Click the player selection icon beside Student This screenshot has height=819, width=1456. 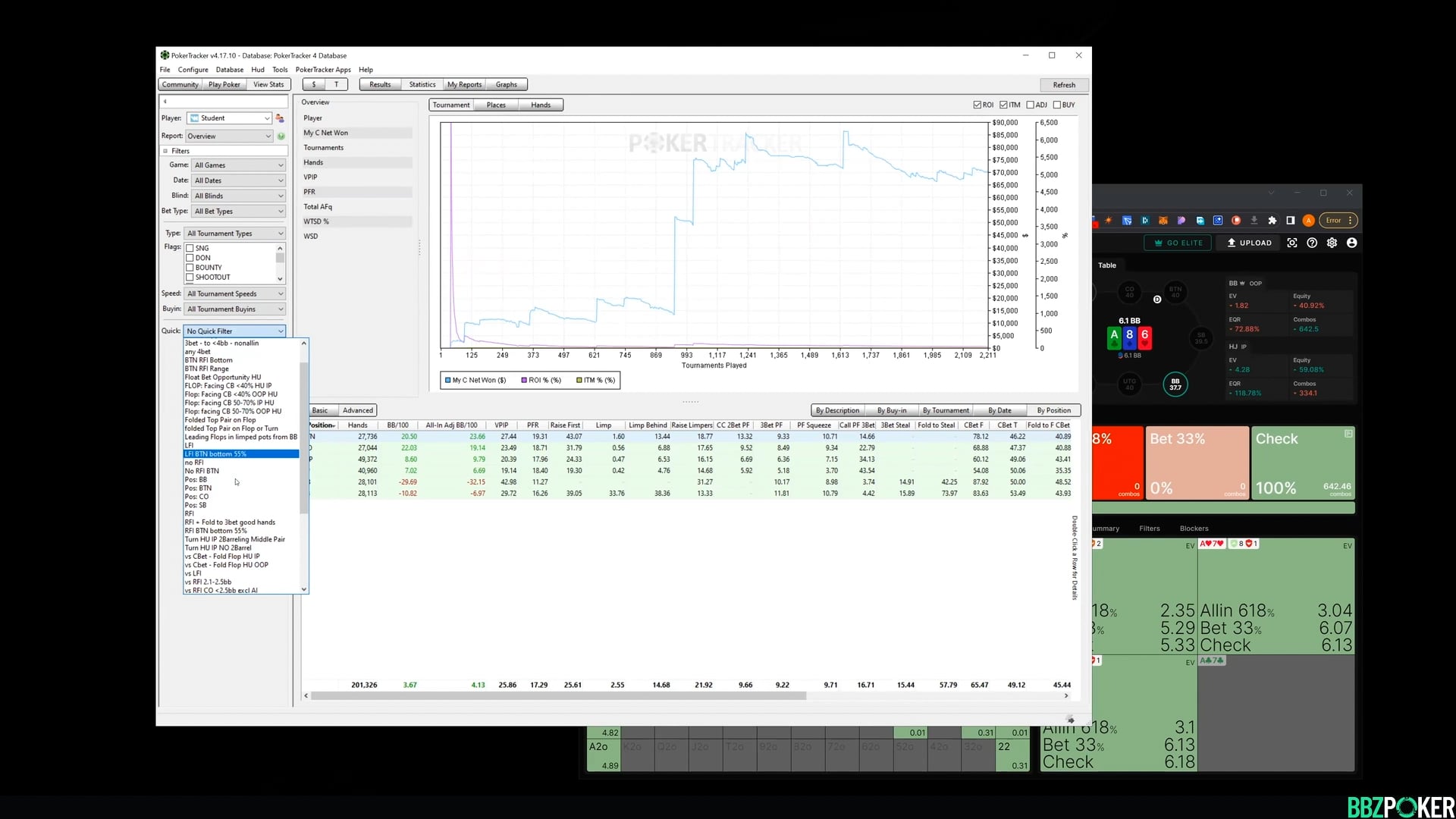280,118
